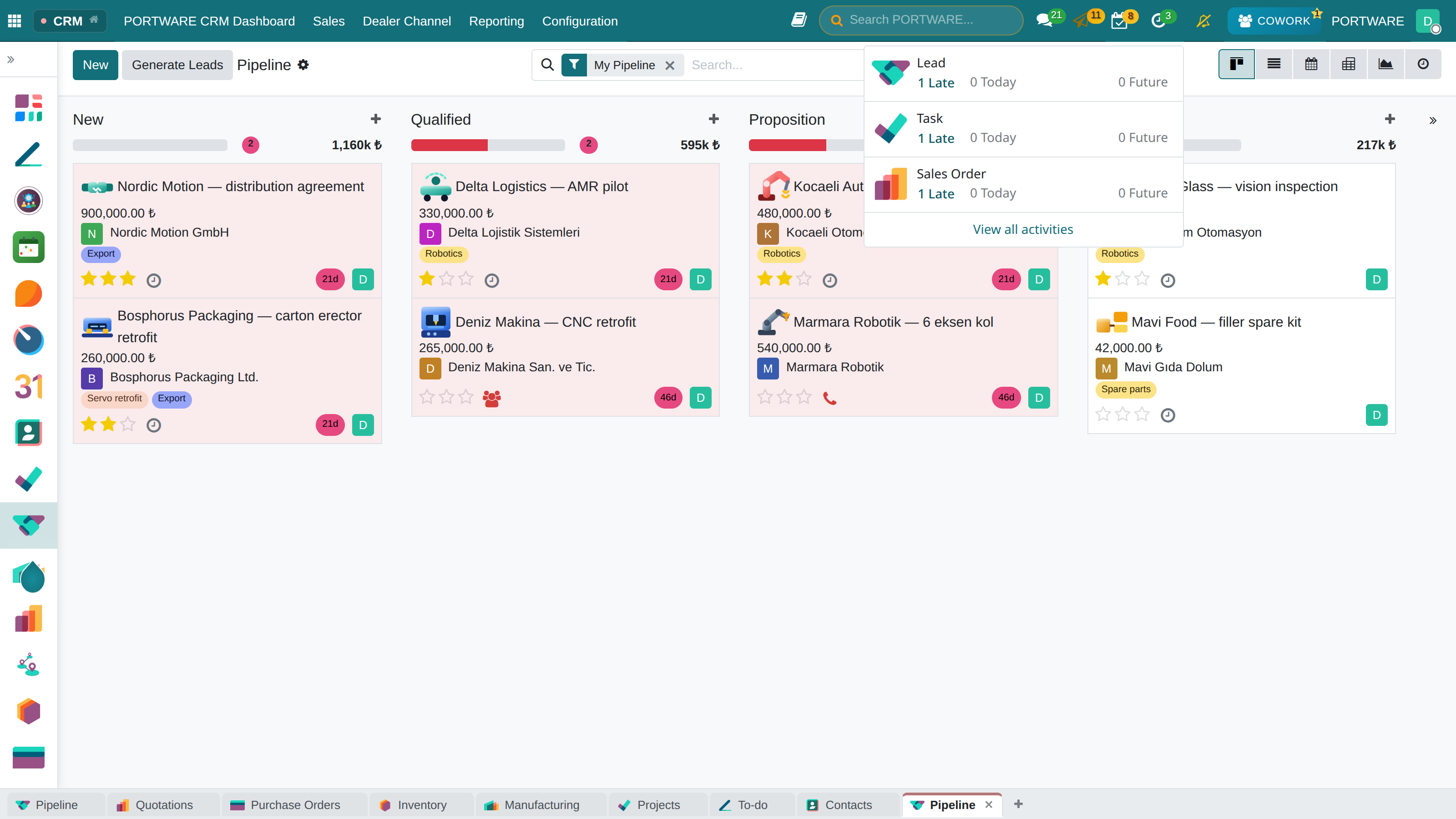The height and width of the screenshot is (819, 1456).
Task: Open the Calendar app with 31 in the sidebar
Action: coord(28,387)
